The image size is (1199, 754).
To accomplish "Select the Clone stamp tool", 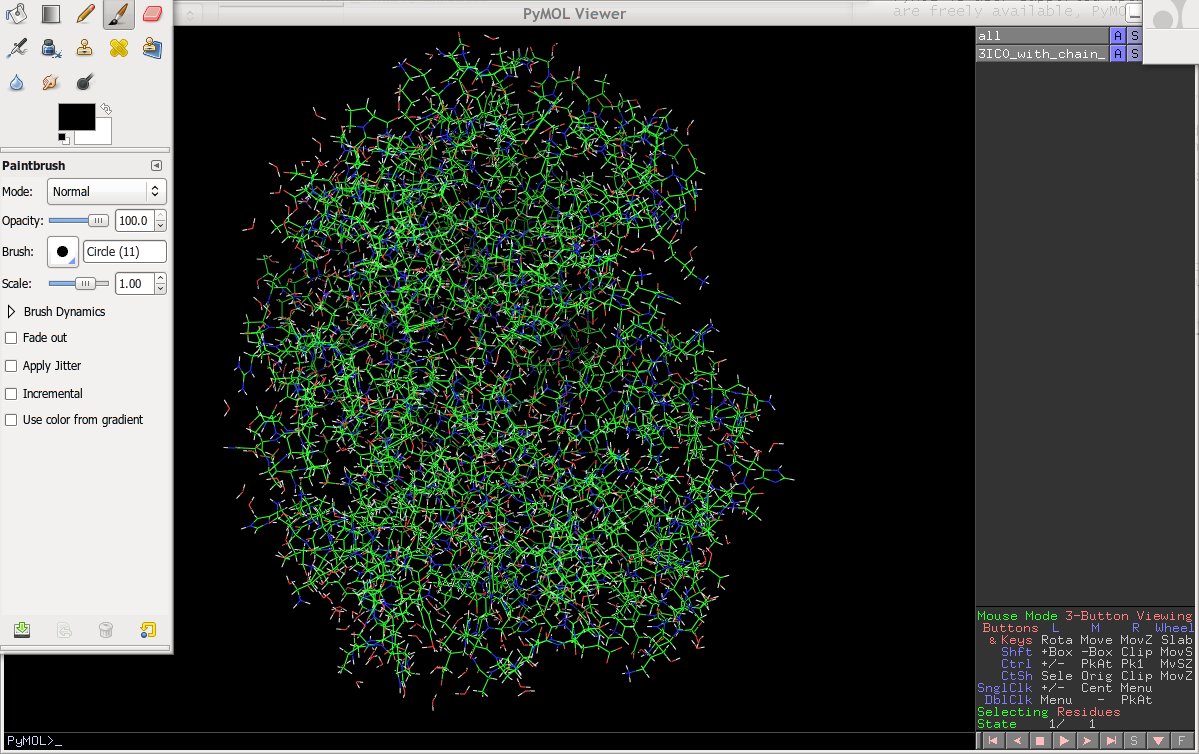I will tap(85, 47).
